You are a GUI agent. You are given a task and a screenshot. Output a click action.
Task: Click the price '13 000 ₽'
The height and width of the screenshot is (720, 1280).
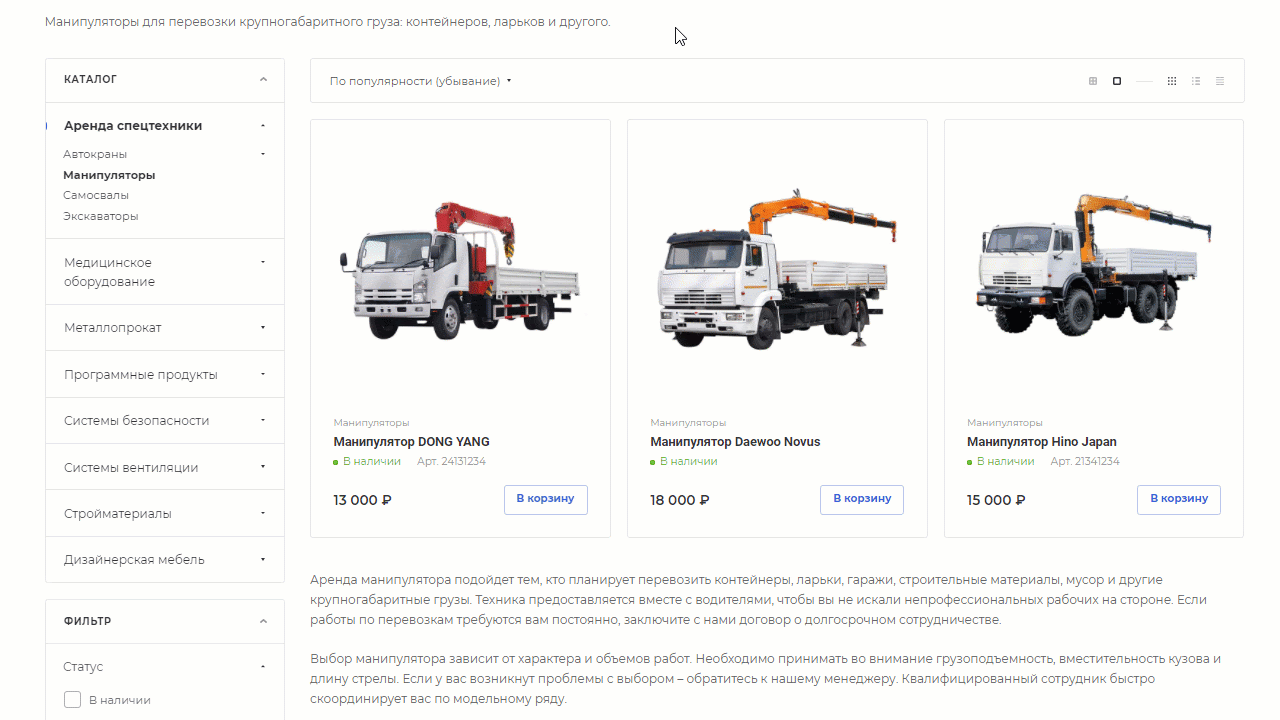pos(362,500)
